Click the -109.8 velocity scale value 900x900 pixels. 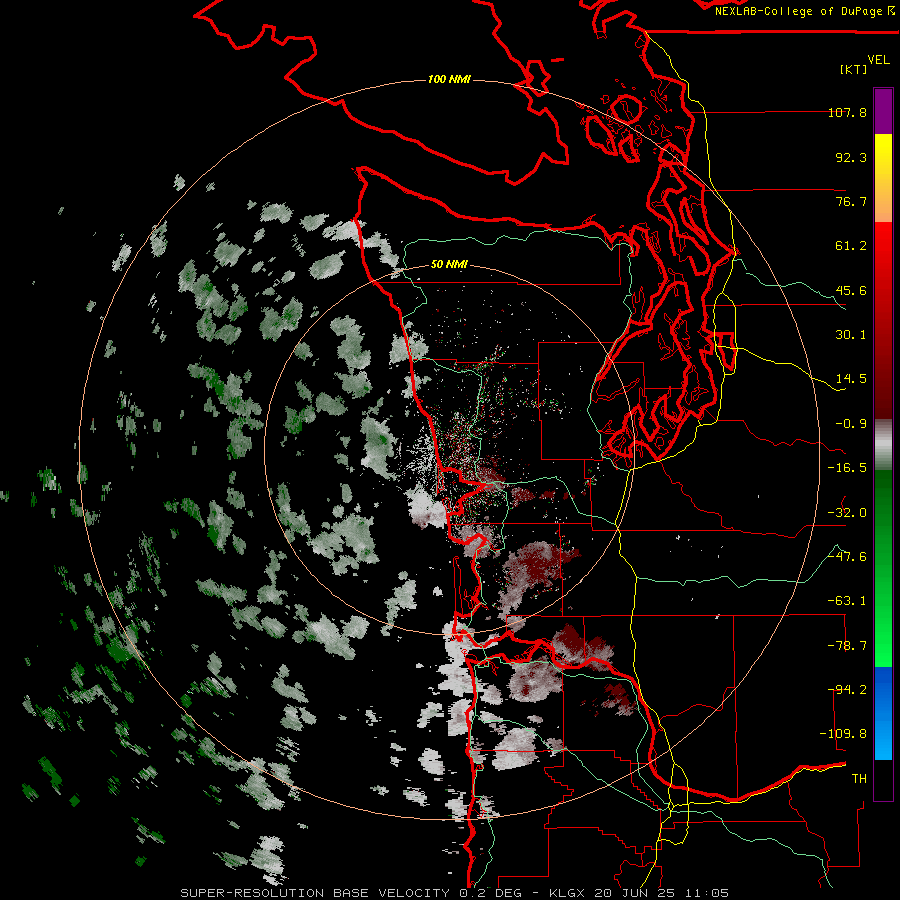(843, 734)
